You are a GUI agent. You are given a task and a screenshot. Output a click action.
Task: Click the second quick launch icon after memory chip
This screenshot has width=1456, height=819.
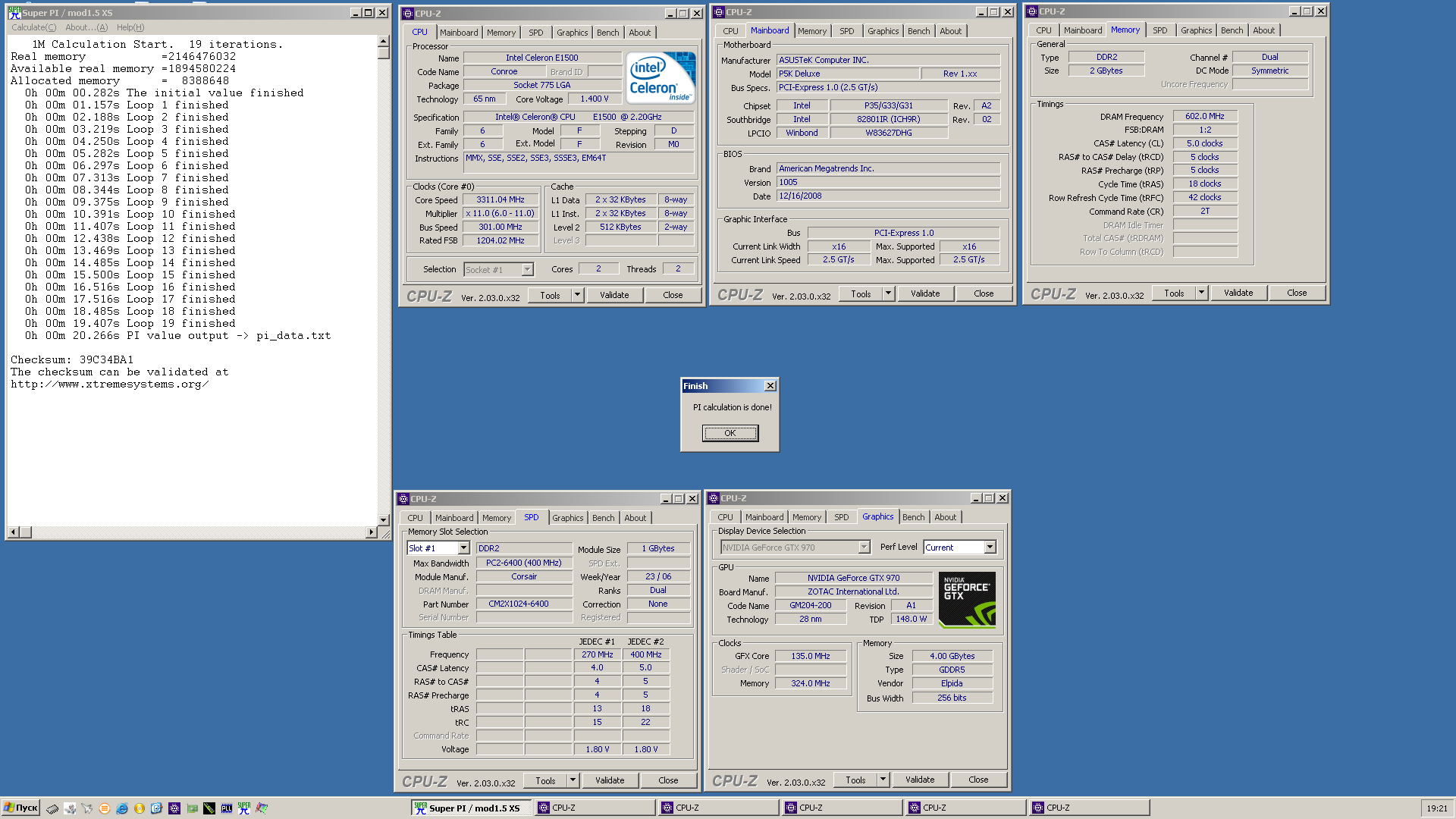click(70, 808)
